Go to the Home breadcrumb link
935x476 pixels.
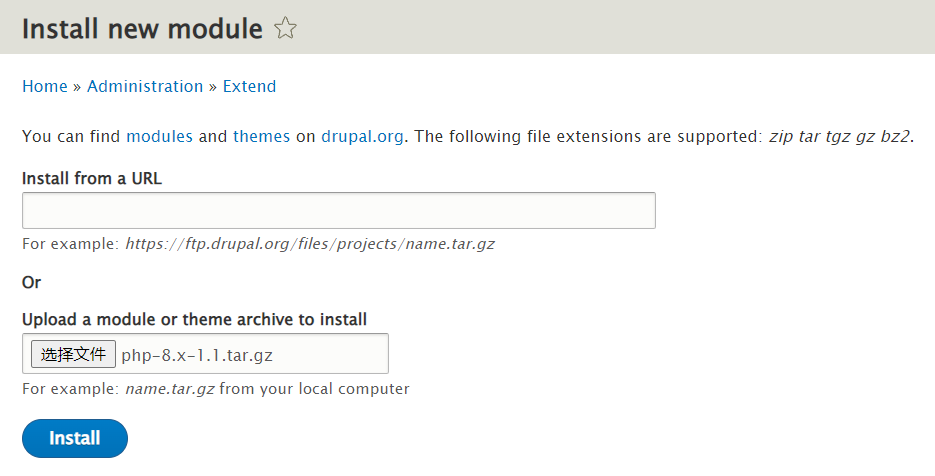(x=45, y=86)
